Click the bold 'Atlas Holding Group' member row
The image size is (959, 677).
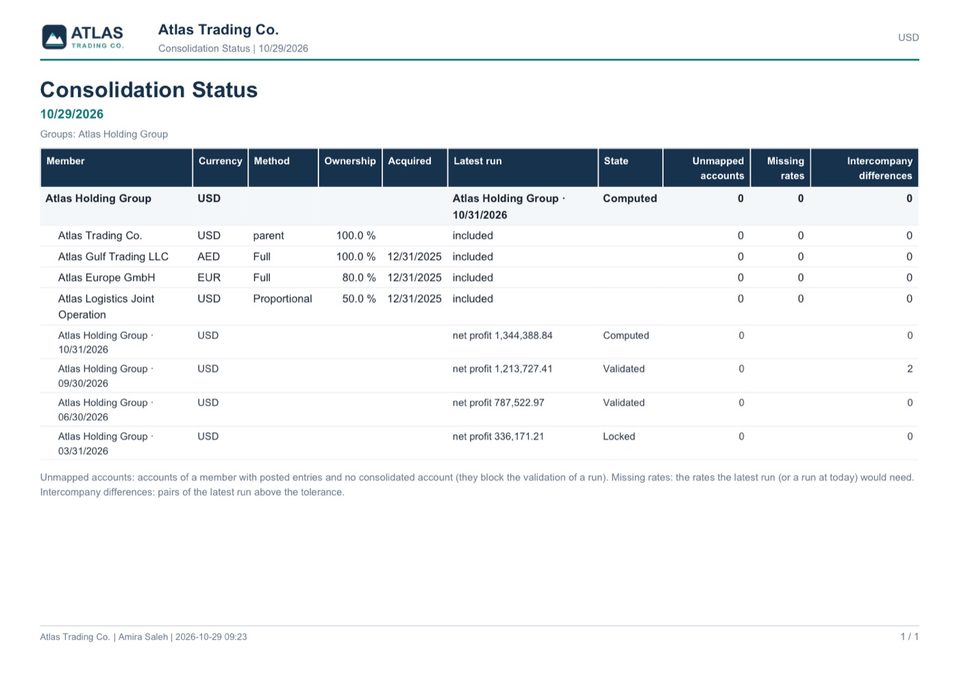pyautogui.click(x=480, y=206)
